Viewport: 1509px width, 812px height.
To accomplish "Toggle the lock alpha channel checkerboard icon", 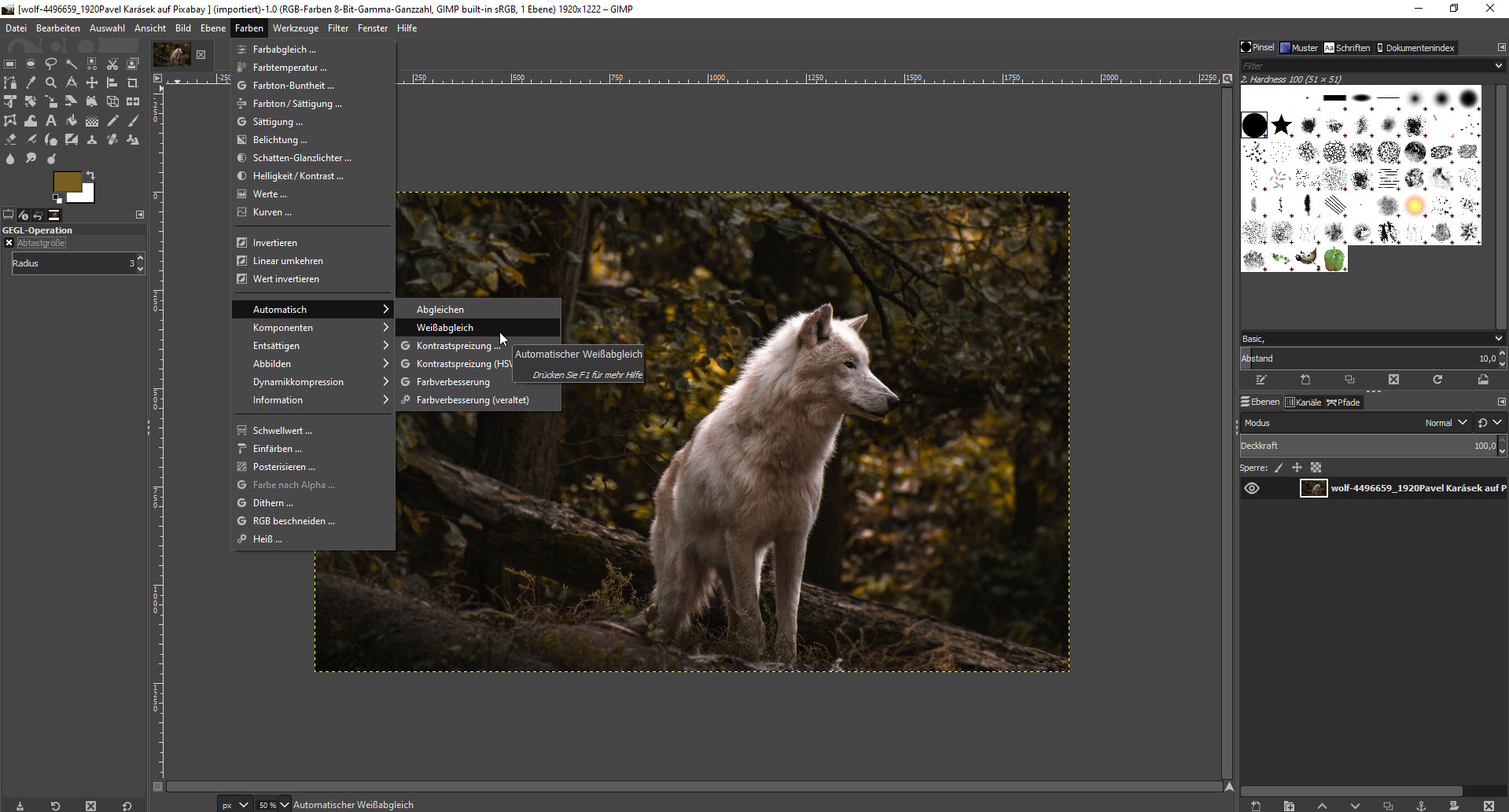I will click(x=1316, y=468).
